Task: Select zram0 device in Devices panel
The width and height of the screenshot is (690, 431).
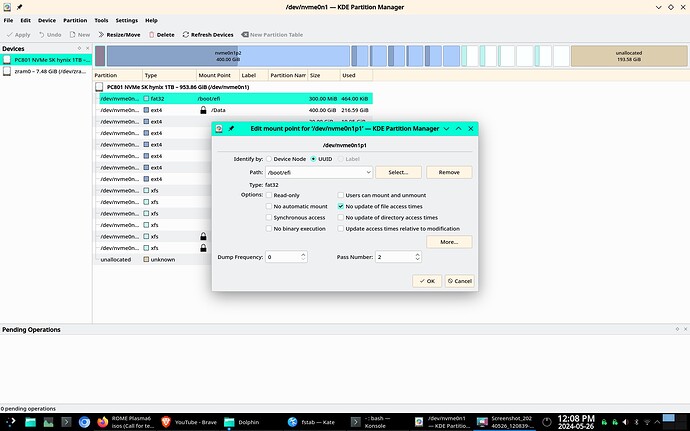Action: (x=46, y=71)
